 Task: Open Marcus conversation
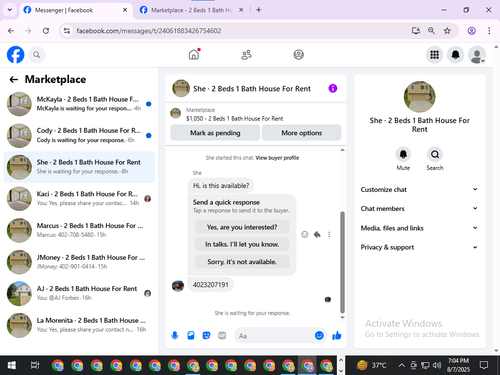[79, 230]
